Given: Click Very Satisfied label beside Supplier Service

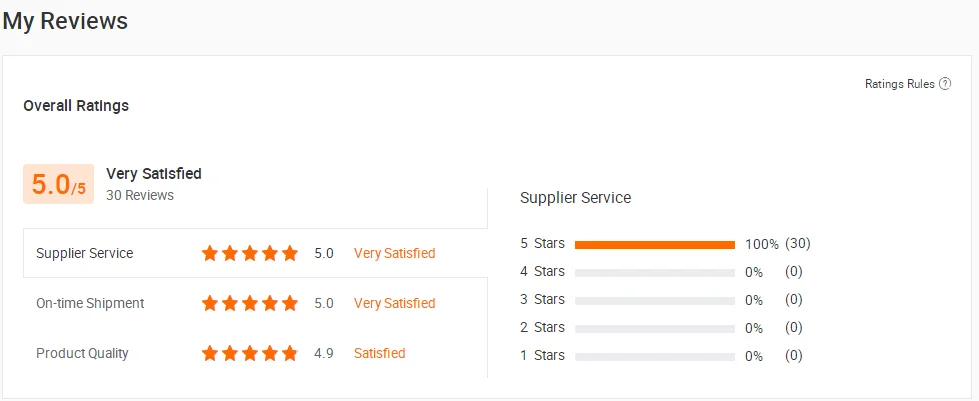Looking at the screenshot, I should 395,253.
